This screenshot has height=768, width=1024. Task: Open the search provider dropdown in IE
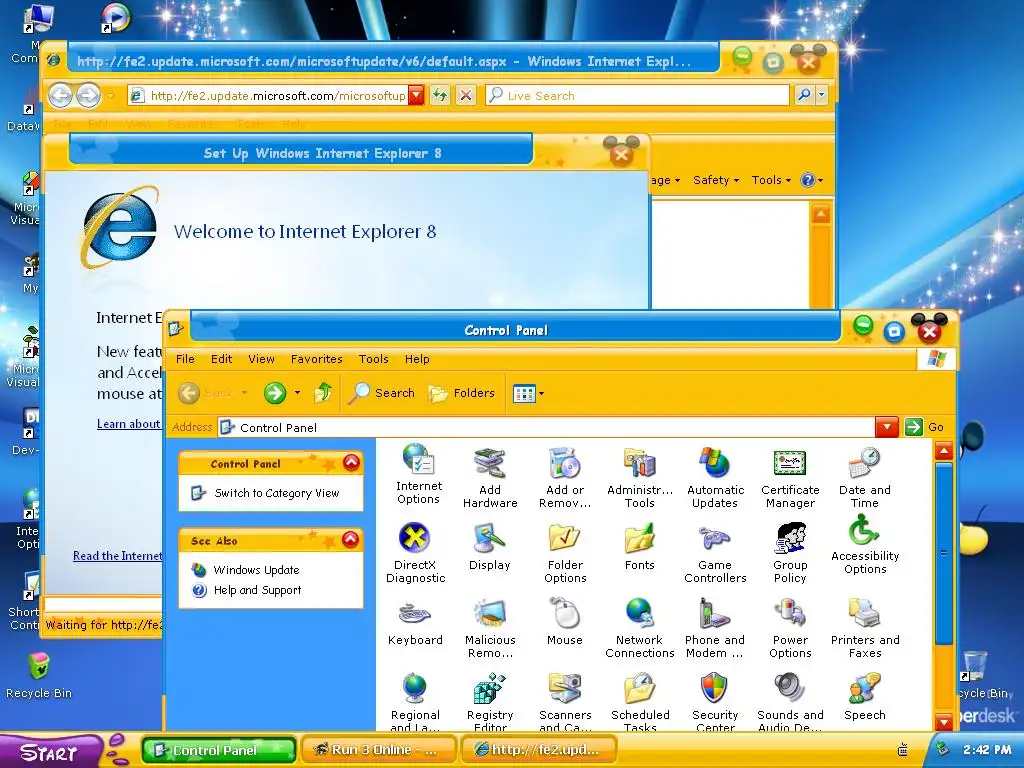[x=822, y=95]
